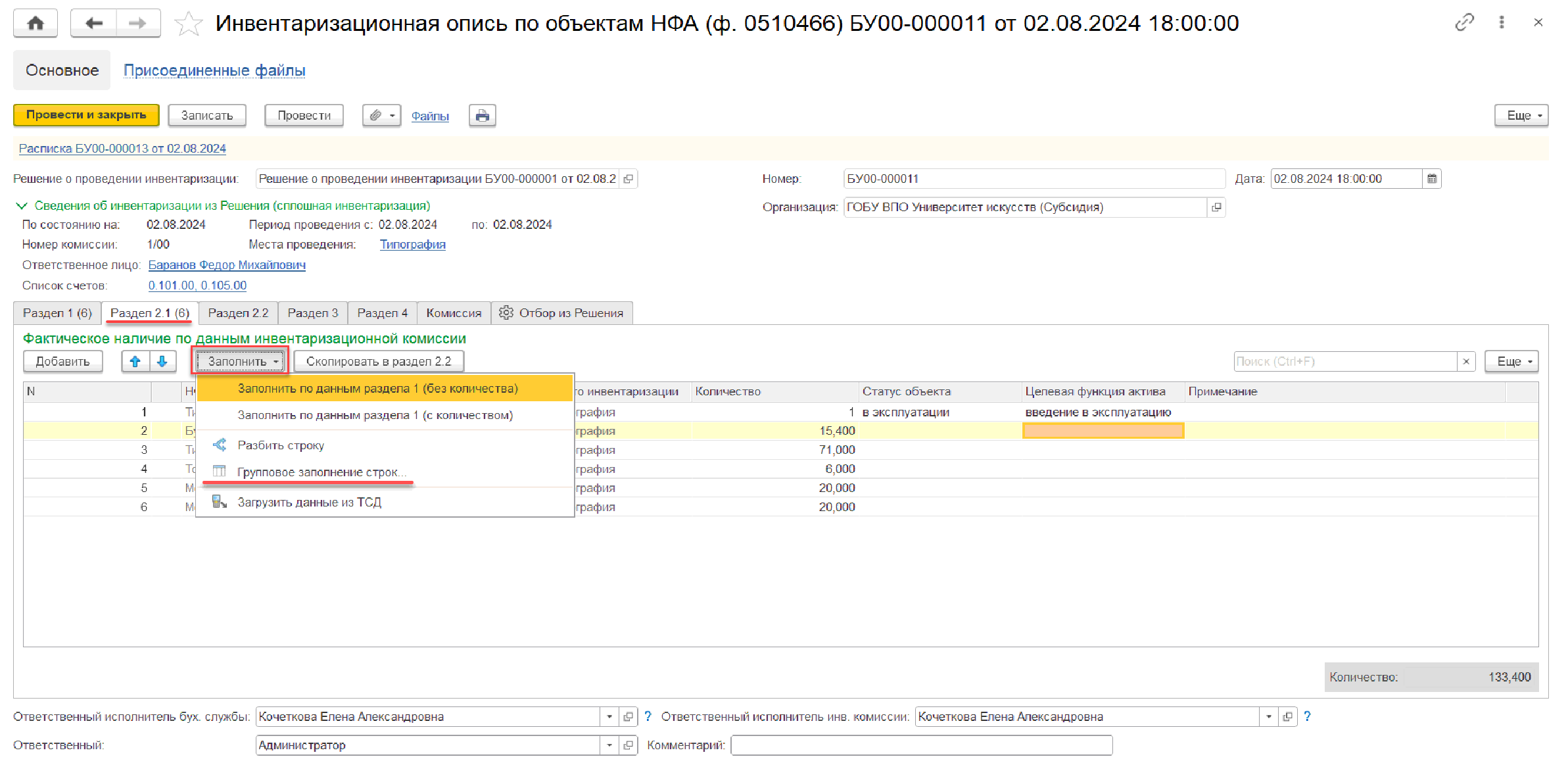Collapse the inventory details section from Решение
This screenshot has width=1568, height=765.
tap(21, 206)
